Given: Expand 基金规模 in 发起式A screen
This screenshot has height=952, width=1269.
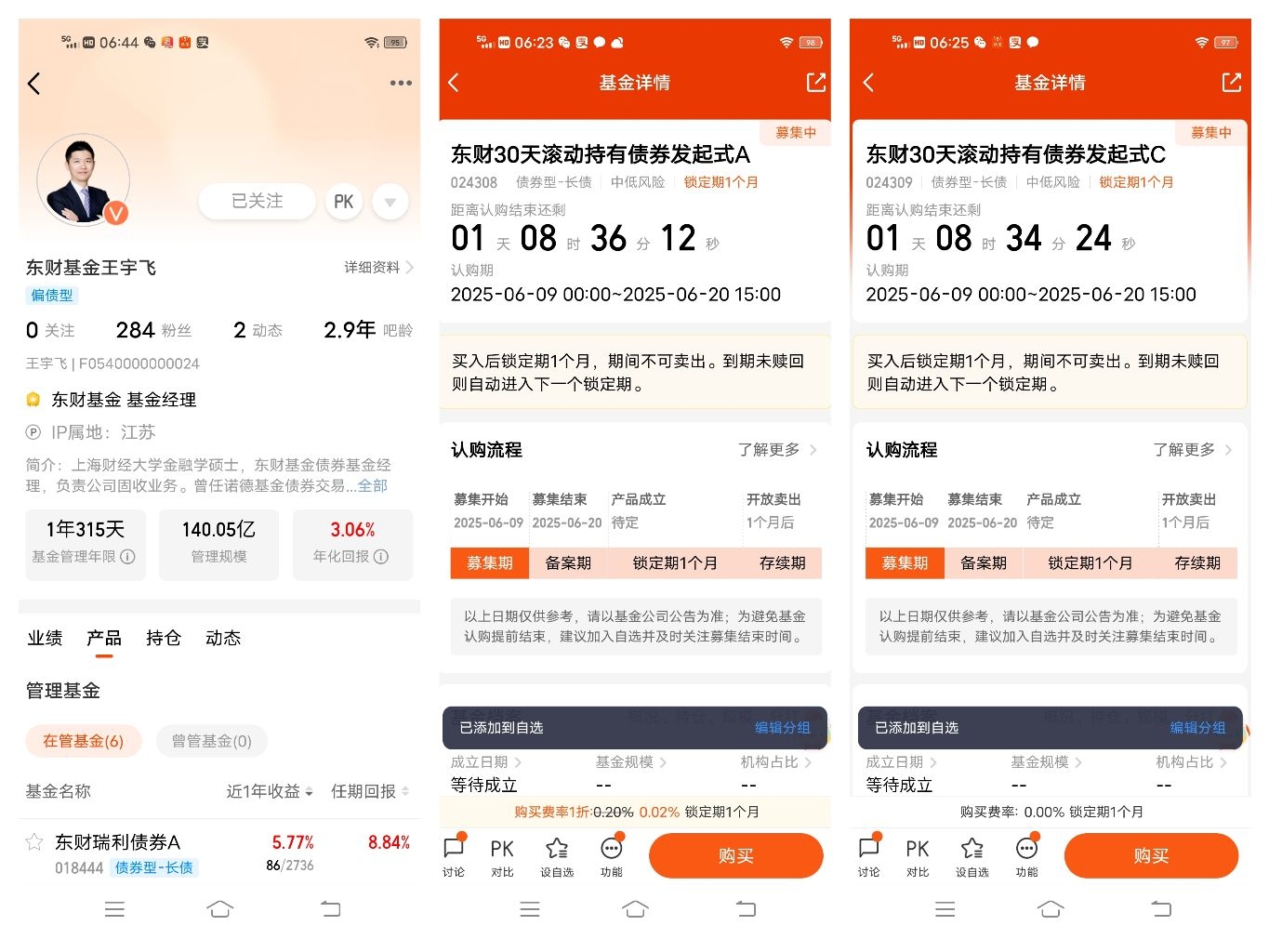Looking at the screenshot, I should pos(631,762).
